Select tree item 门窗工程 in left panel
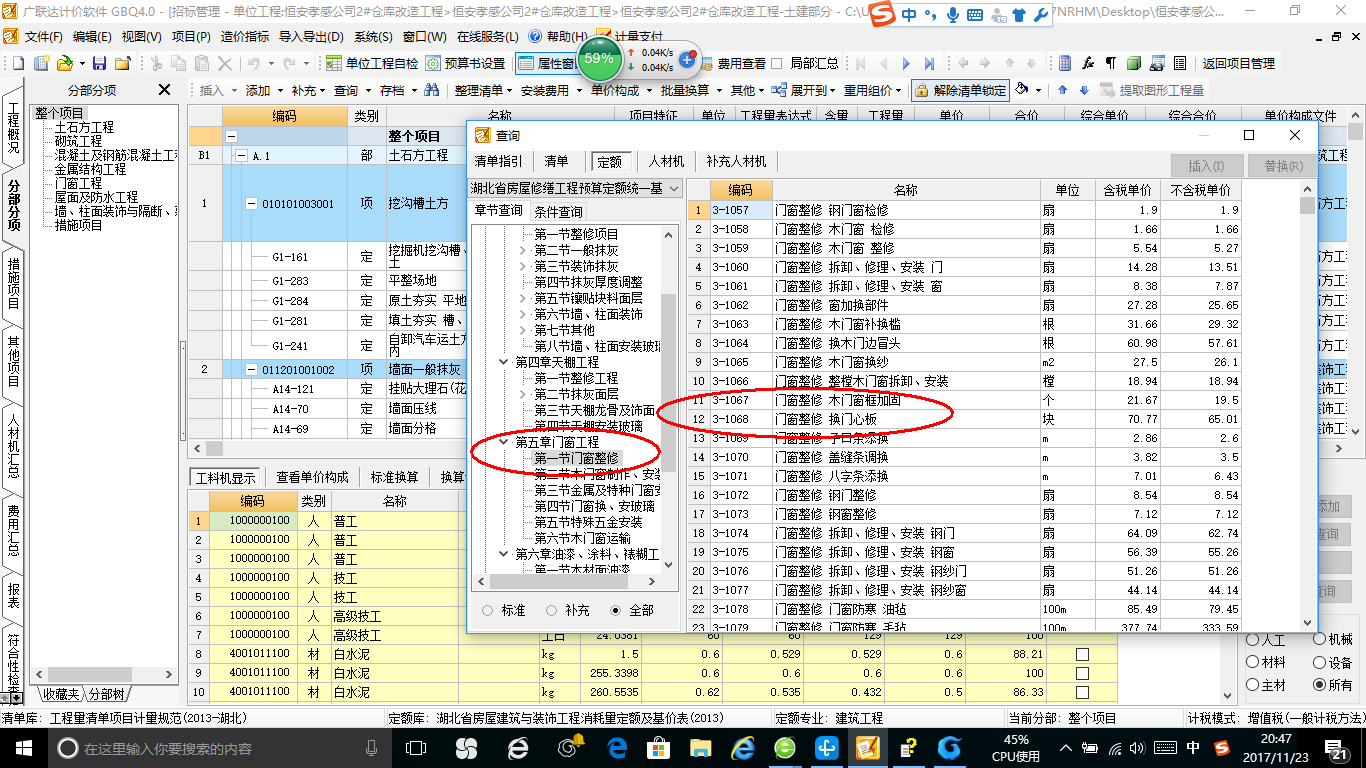 (x=78, y=184)
